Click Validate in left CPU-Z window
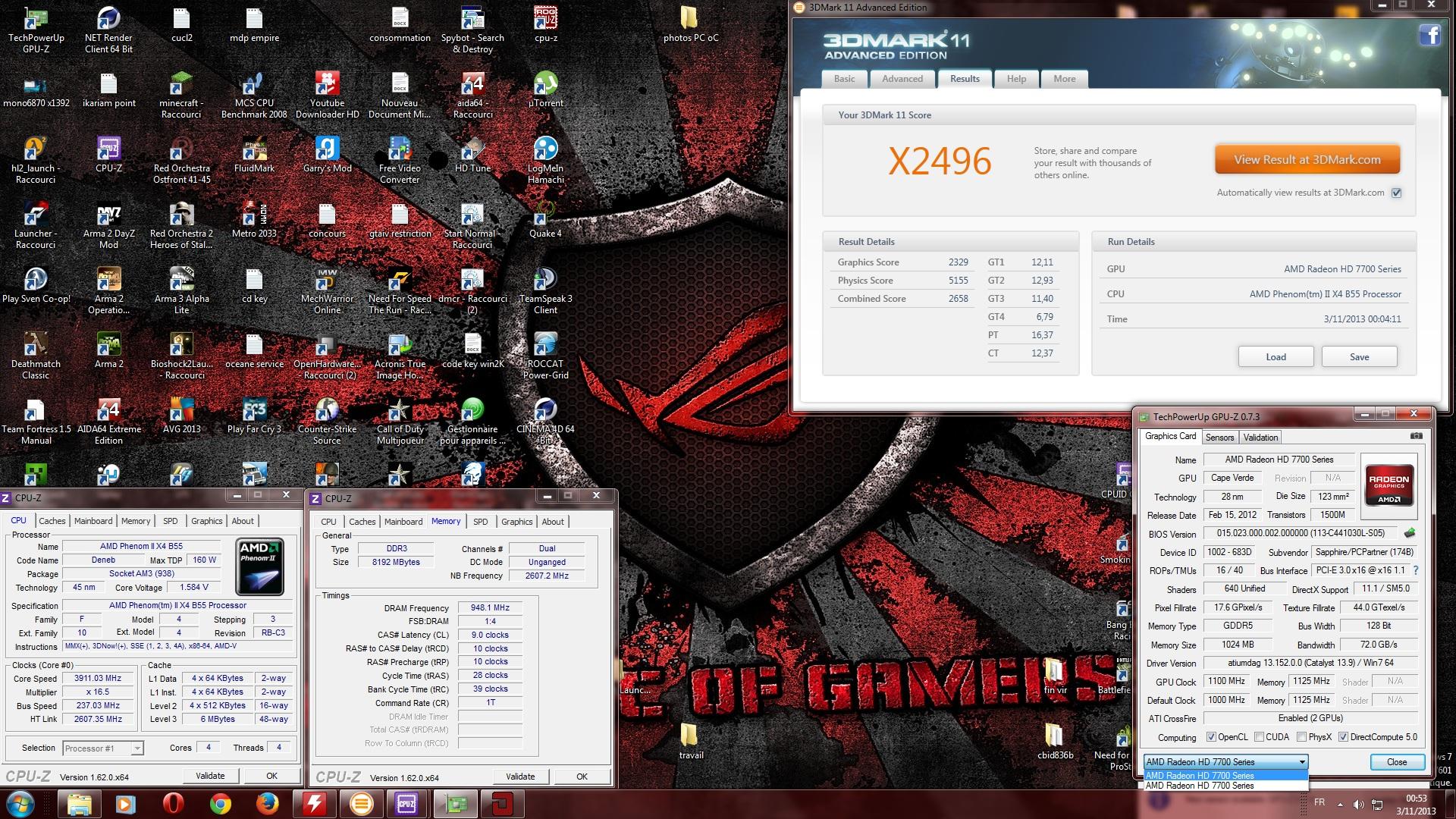 click(x=210, y=776)
